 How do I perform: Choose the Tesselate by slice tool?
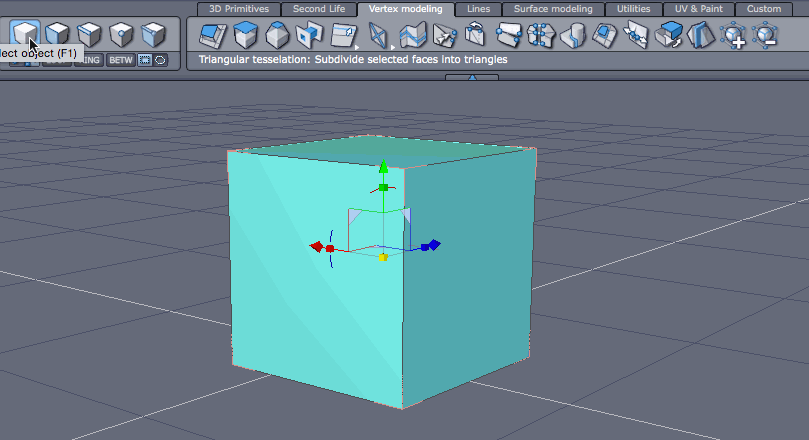pos(412,35)
